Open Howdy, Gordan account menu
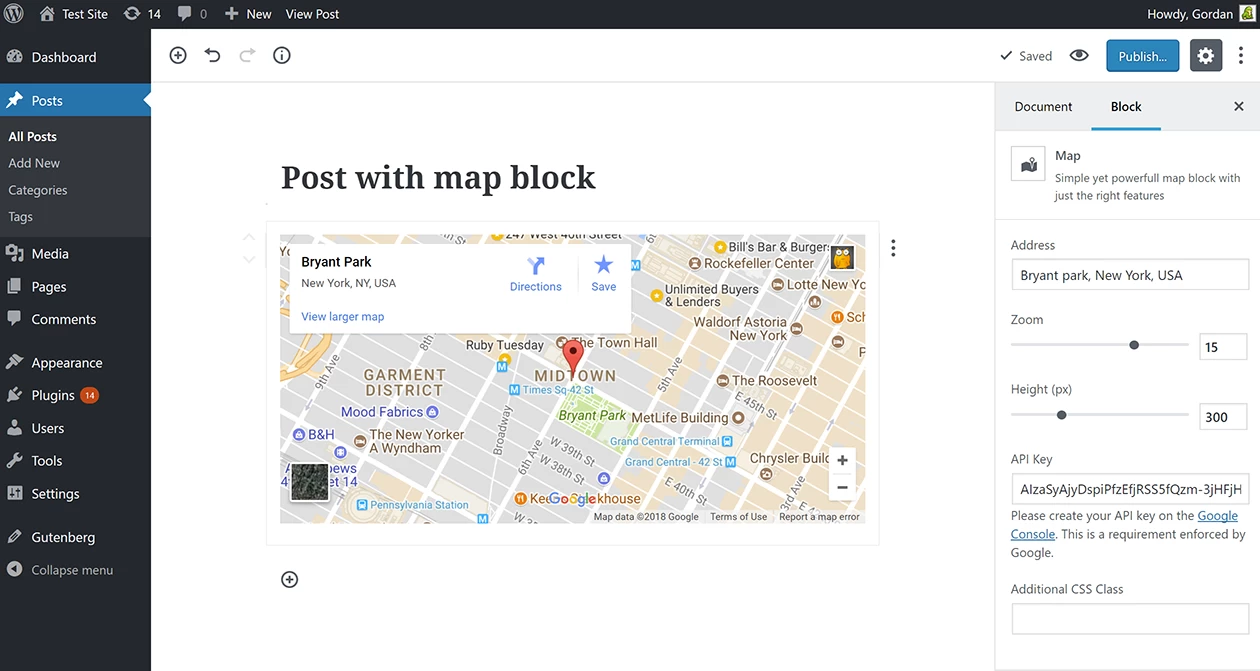This screenshot has height=671, width=1260. click(x=1200, y=14)
